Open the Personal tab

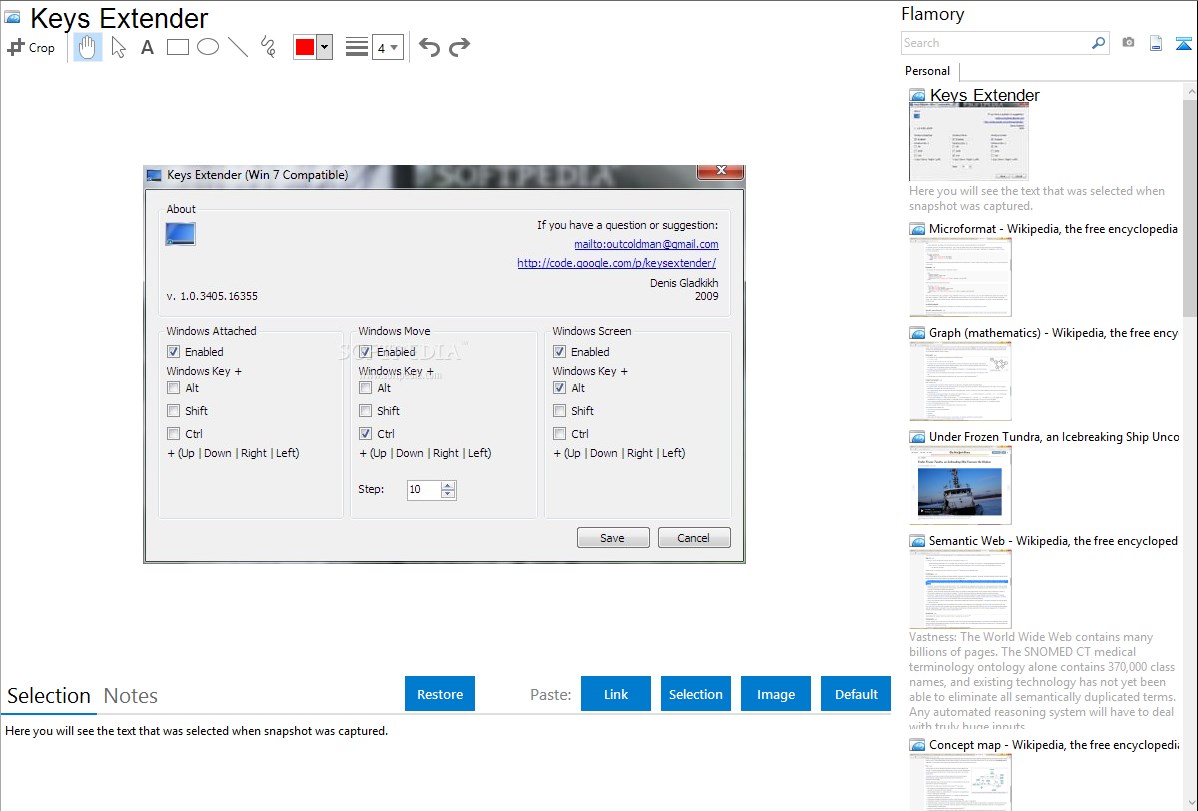(x=927, y=71)
